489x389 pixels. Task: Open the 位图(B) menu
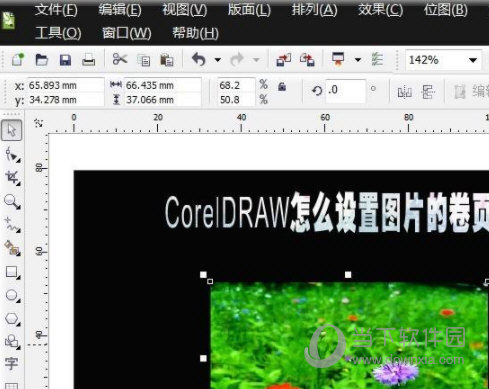(x=446, y=10)
